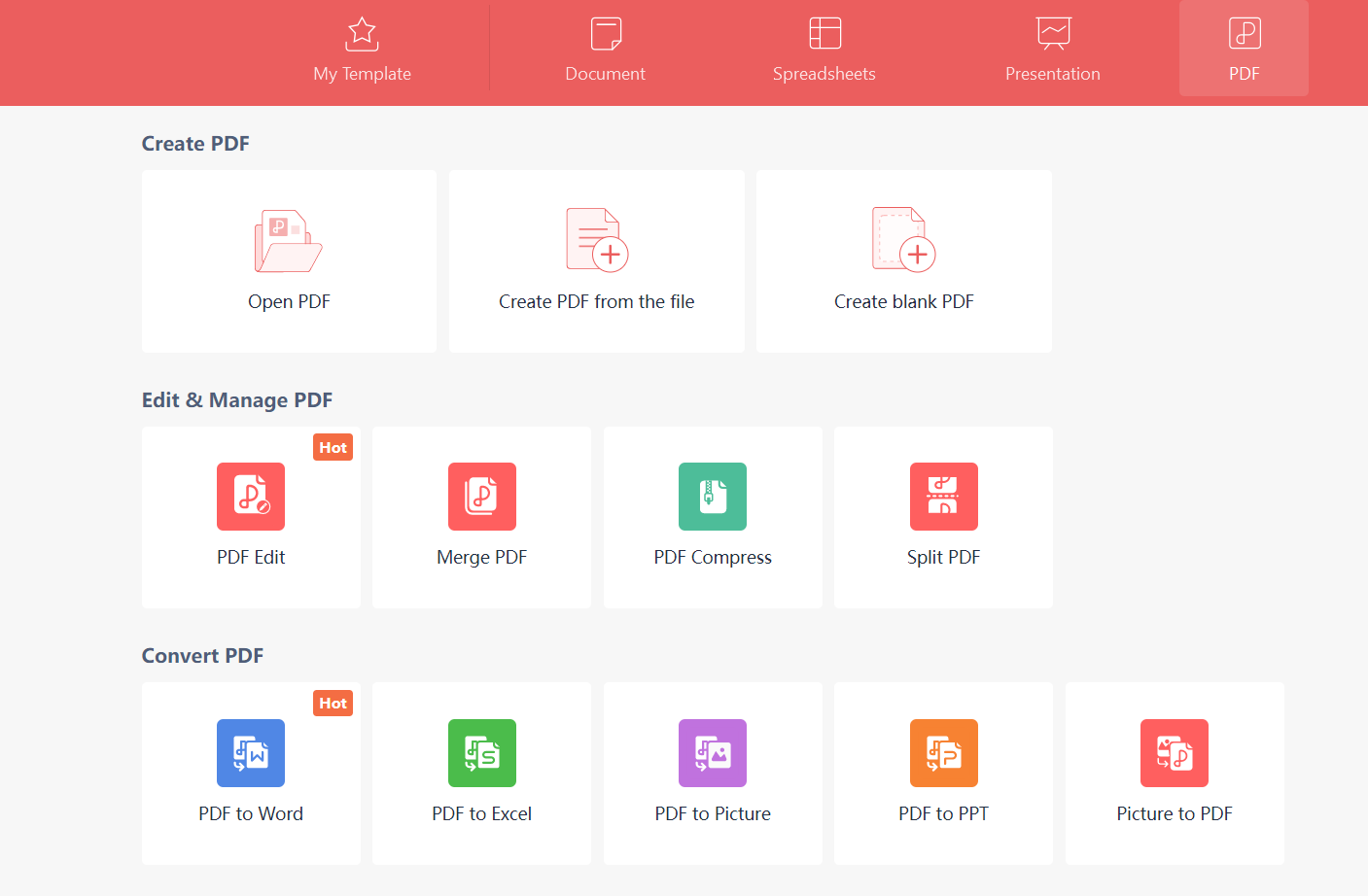Click the Hot badge on PDF to Word
The width and height of the screenshot is (1368, 896).
(x=333, y=703)
